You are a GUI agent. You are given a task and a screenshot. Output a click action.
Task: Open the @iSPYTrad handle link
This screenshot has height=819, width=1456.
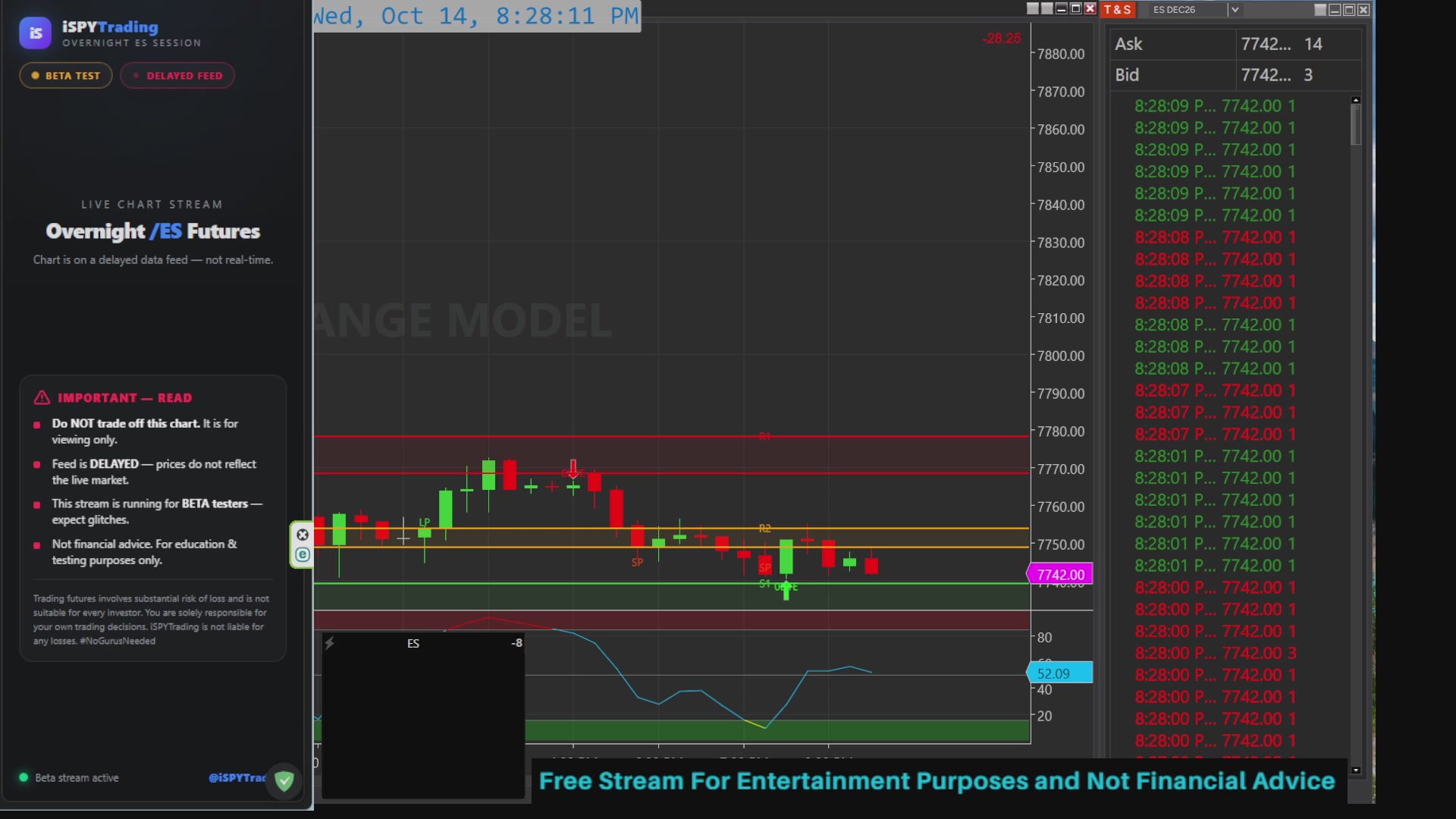click(237, 777)
